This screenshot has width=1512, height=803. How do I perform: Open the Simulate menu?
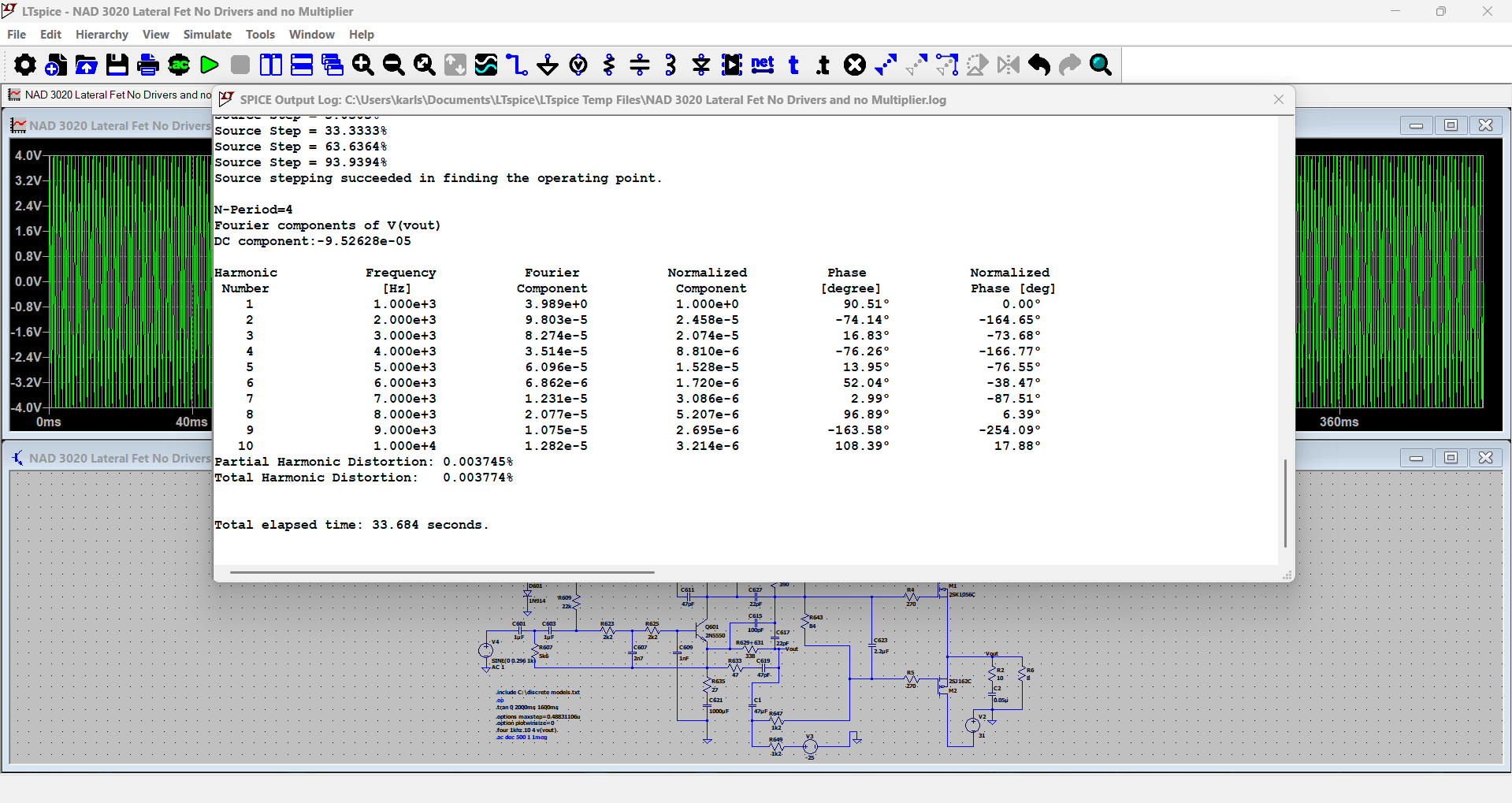pos(207,35)
